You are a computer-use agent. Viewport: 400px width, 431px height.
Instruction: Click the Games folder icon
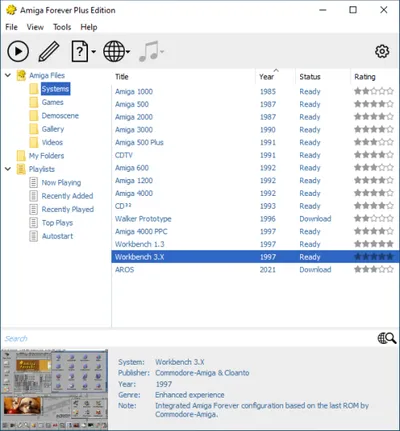coord(34,102)
